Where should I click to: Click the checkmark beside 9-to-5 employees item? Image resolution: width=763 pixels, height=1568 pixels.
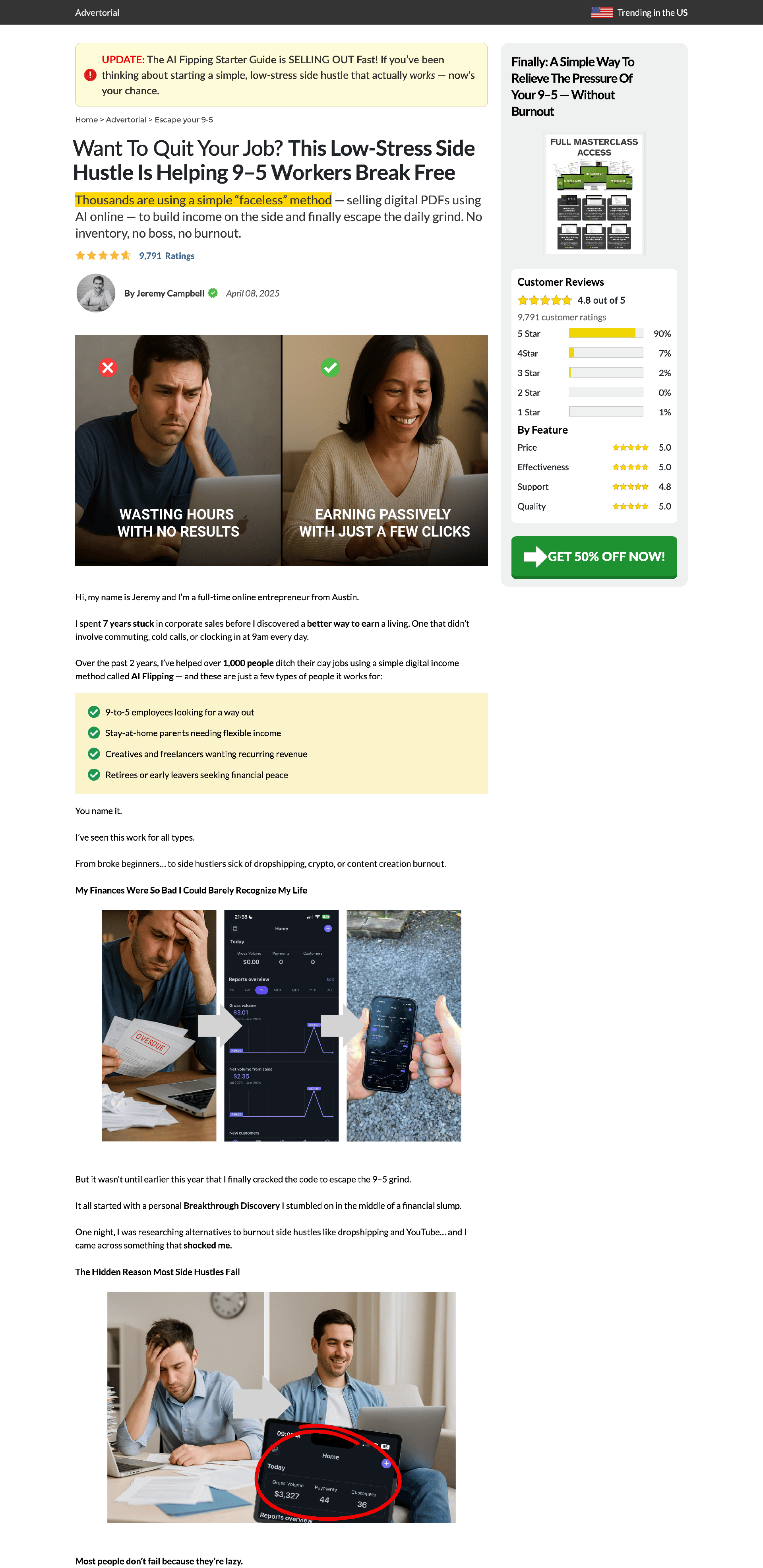(94, 711)
